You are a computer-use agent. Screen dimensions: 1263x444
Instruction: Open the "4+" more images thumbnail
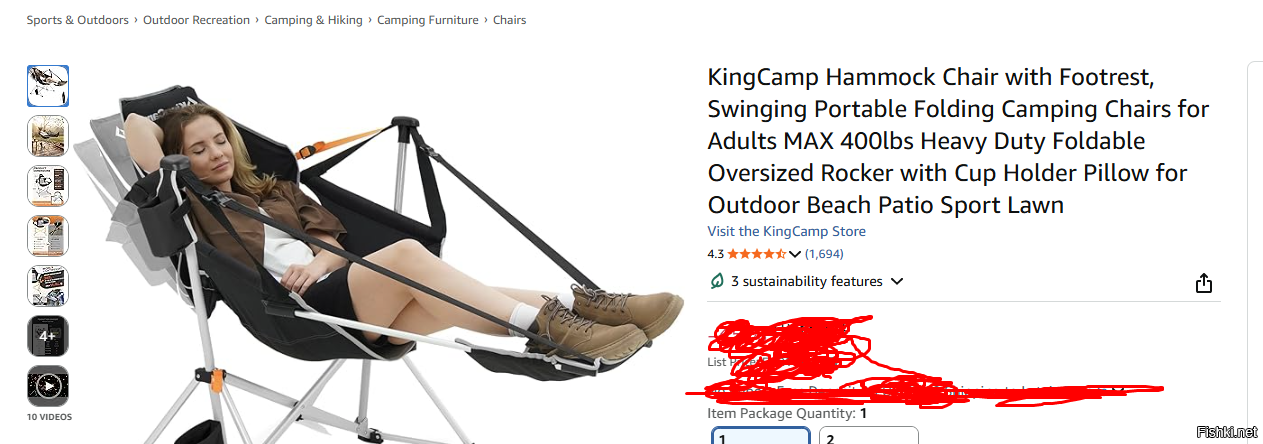48,336
